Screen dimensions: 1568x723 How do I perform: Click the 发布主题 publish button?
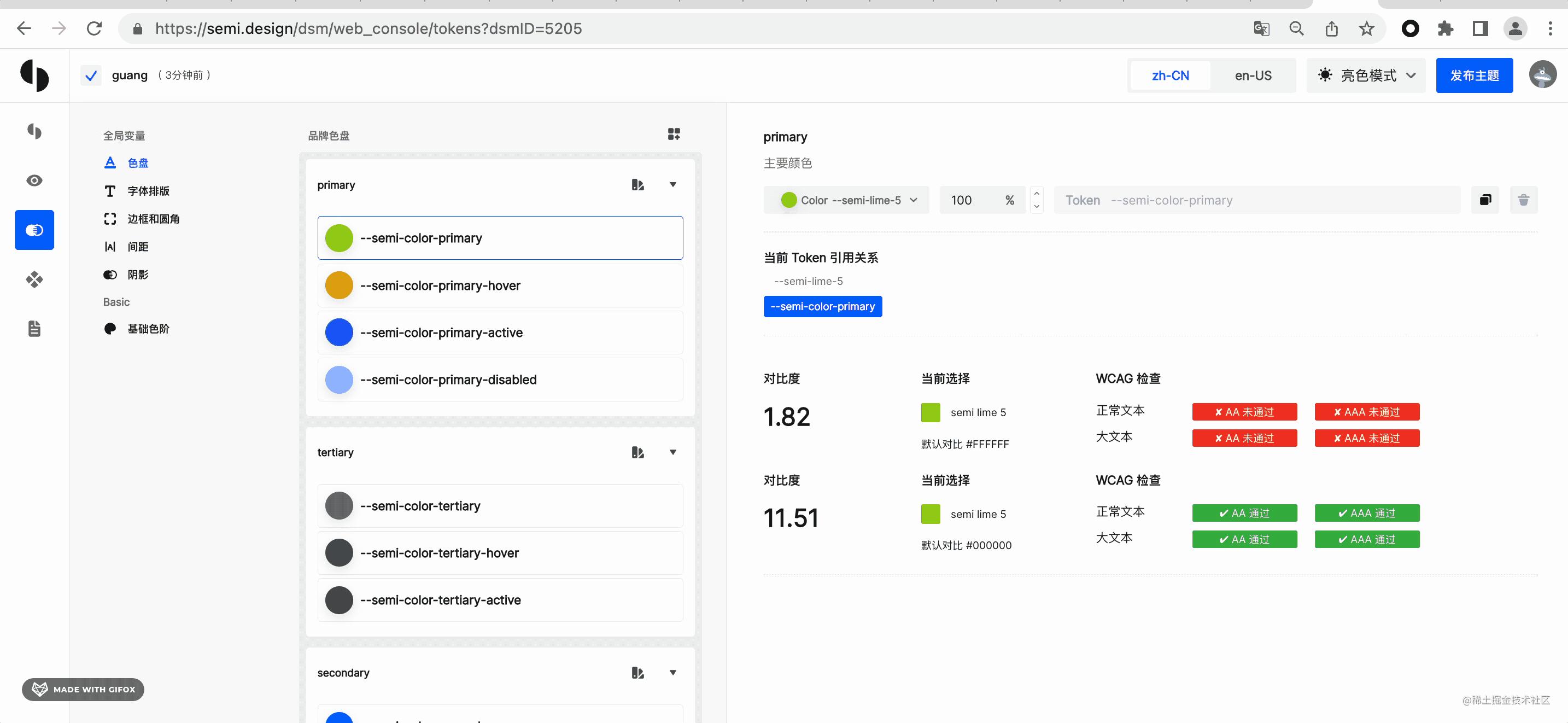1473,75
